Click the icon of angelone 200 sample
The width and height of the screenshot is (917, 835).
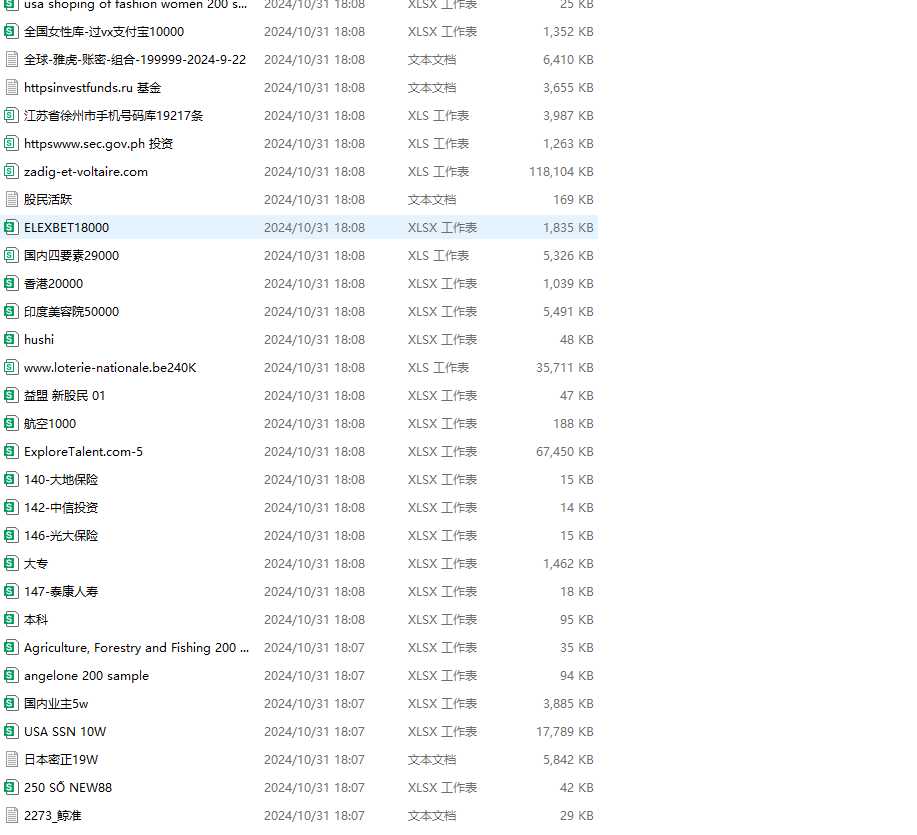point(11,676)
